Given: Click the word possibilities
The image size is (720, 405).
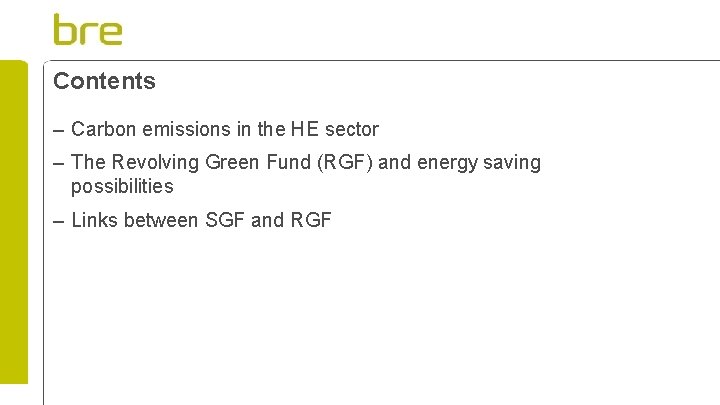Looking at the screenshot, I should [x=122, y=186].
